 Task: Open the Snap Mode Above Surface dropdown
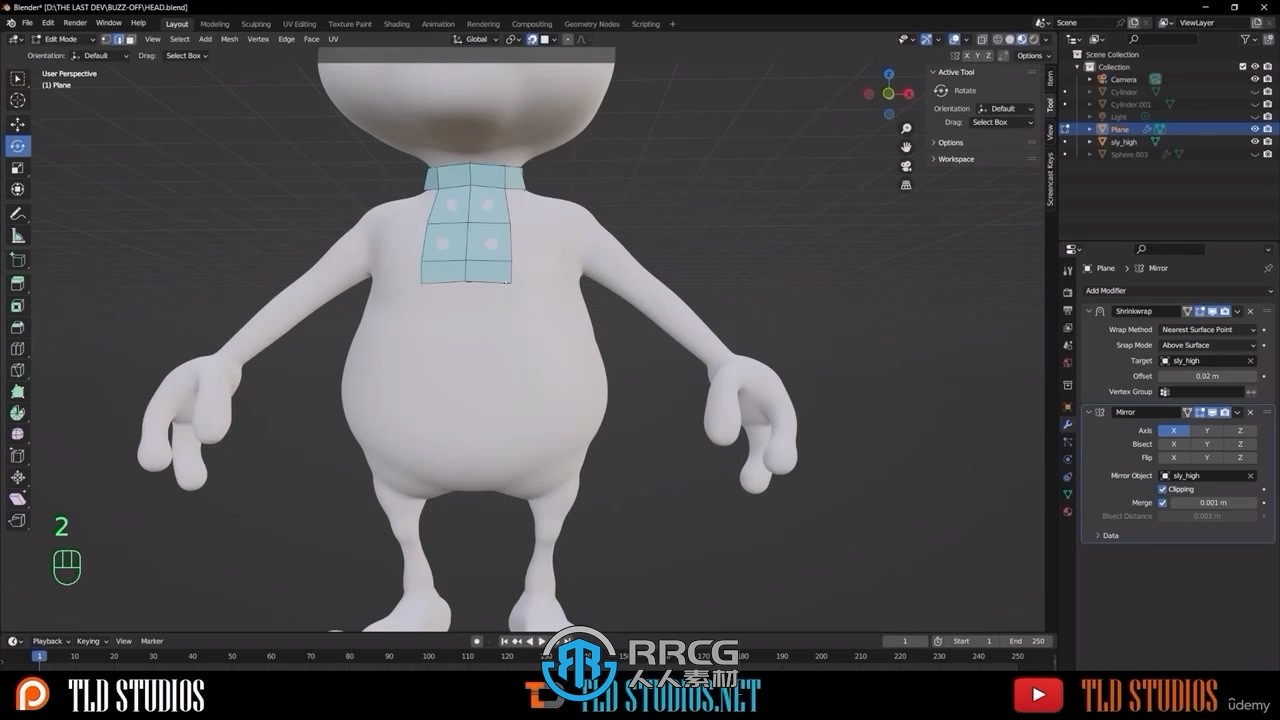[1208, 345]
